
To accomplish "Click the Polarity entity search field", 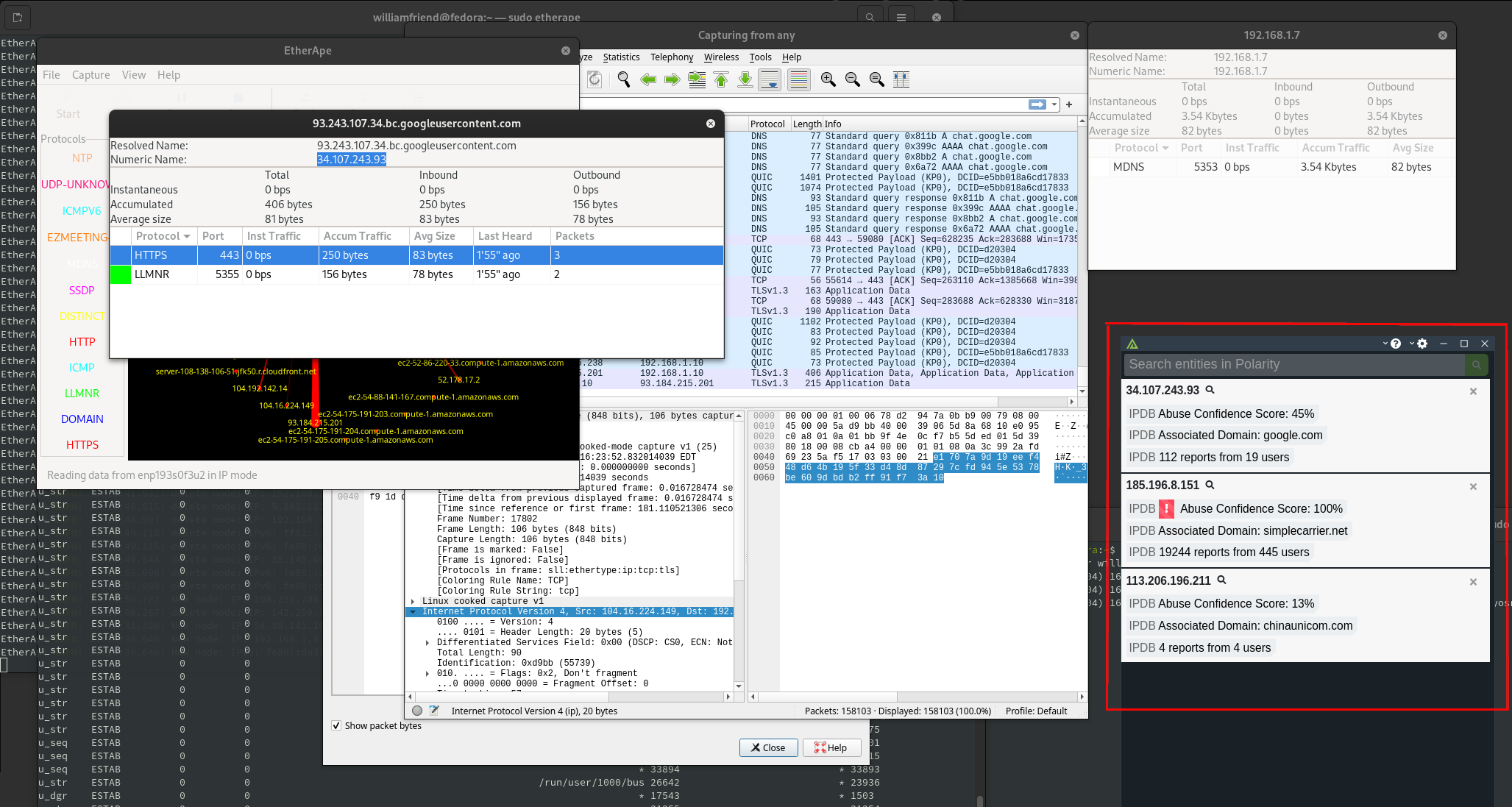I will point(1294,364).
